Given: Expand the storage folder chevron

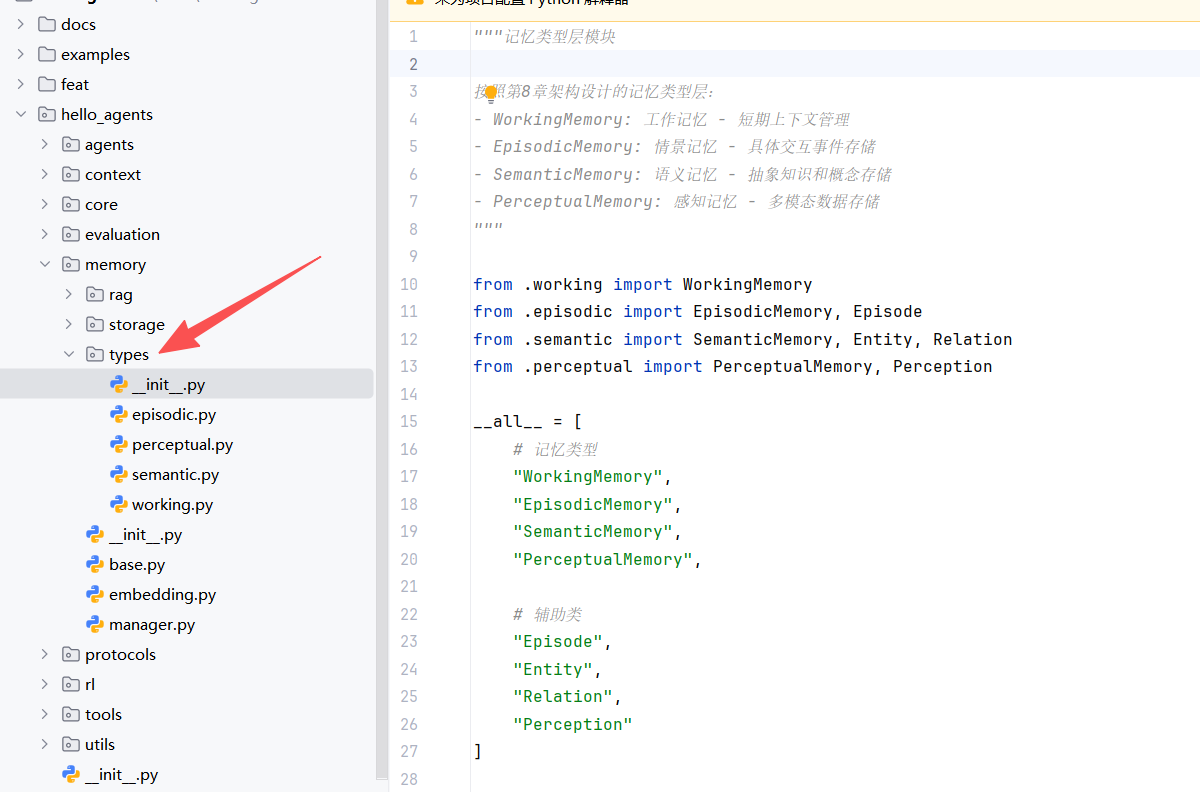Looking at the screenshot, I should tap(69, 324).
